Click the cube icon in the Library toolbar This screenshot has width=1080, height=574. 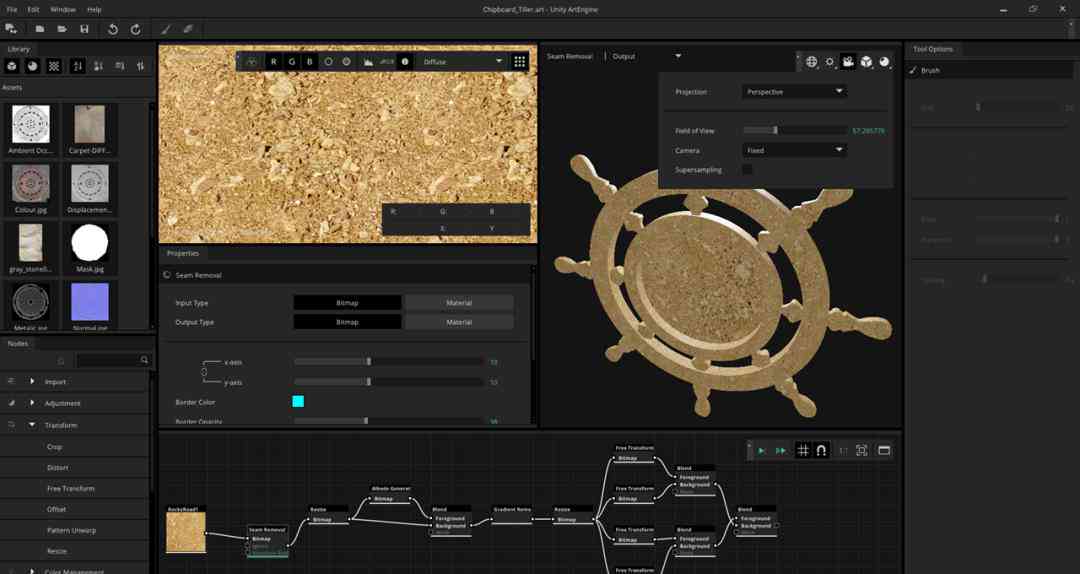(x=12, y=66)
